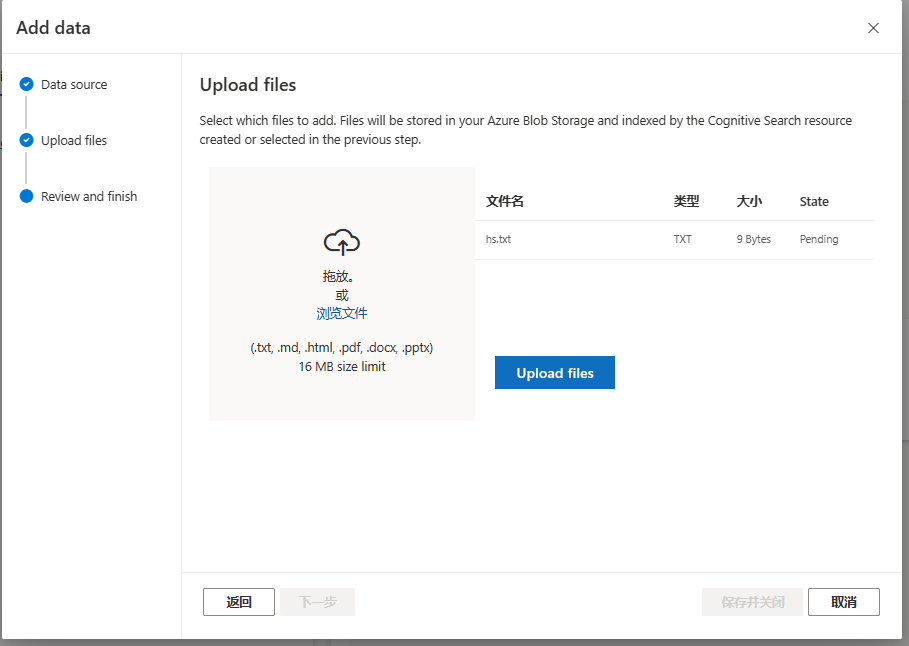Image resolution: width=909 pixels, height=646 pixels.
Task: Click the 文件名 column header
Action: click(x=504, y=201)
